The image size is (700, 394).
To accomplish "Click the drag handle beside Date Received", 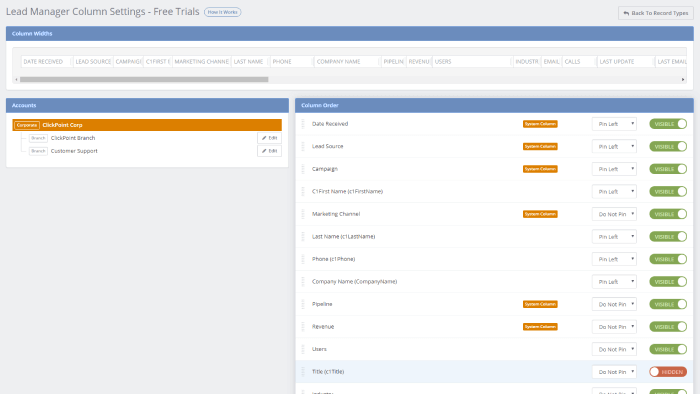I will point(303,124).
